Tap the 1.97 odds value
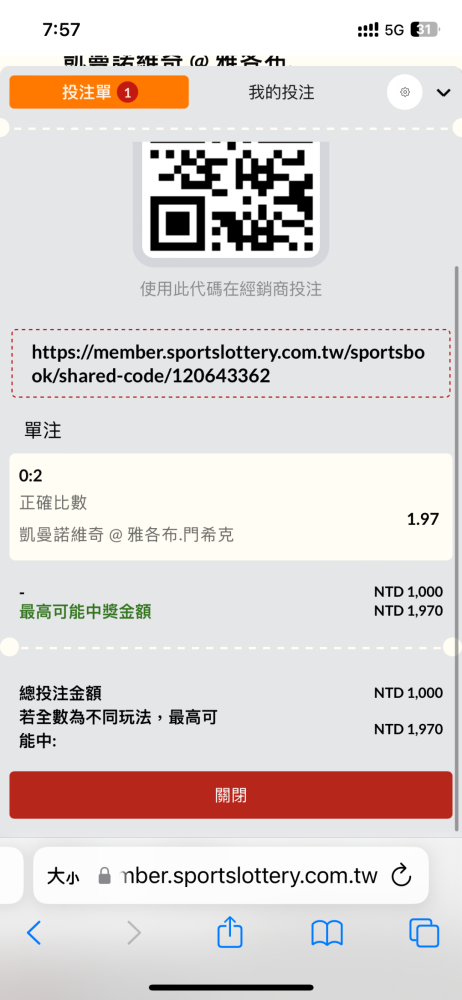462x1000 pixels. point(423,518)
